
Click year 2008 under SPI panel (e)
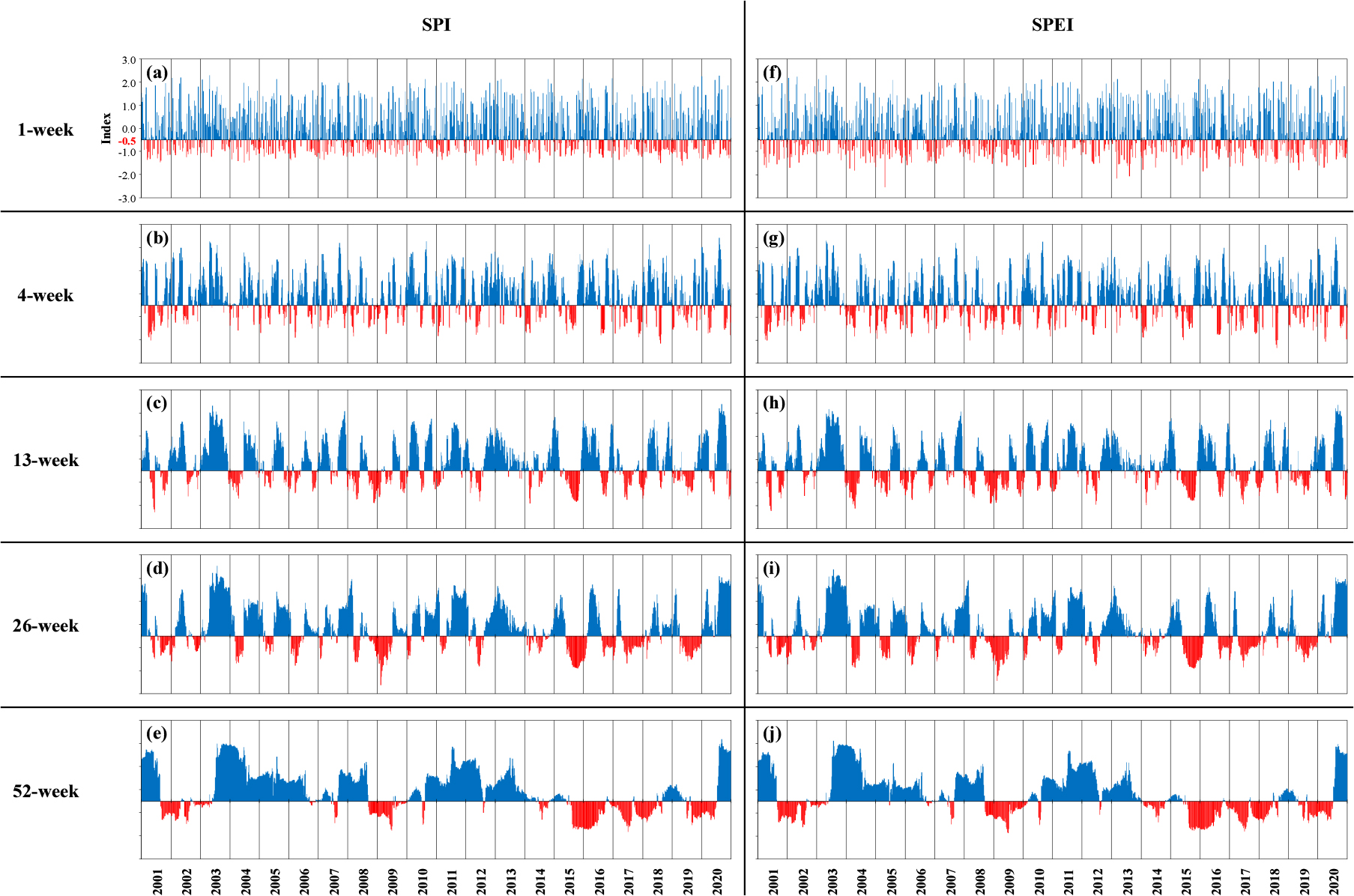click(364, 881)
